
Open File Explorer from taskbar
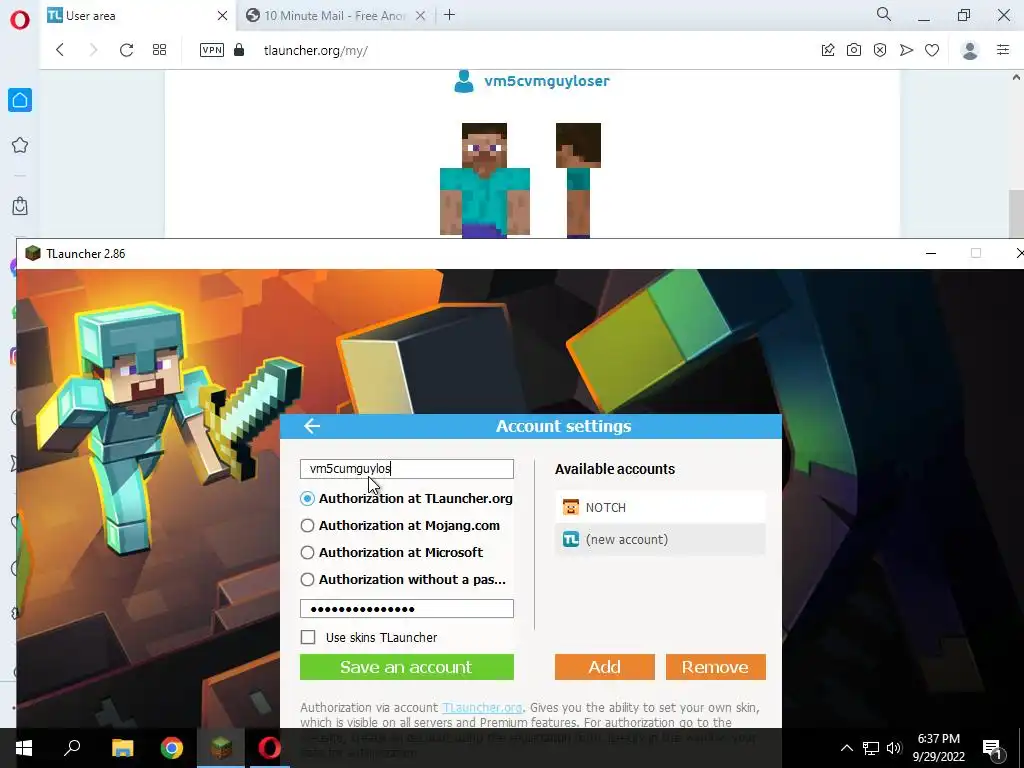pyautogui.click(x=122, y=748)
